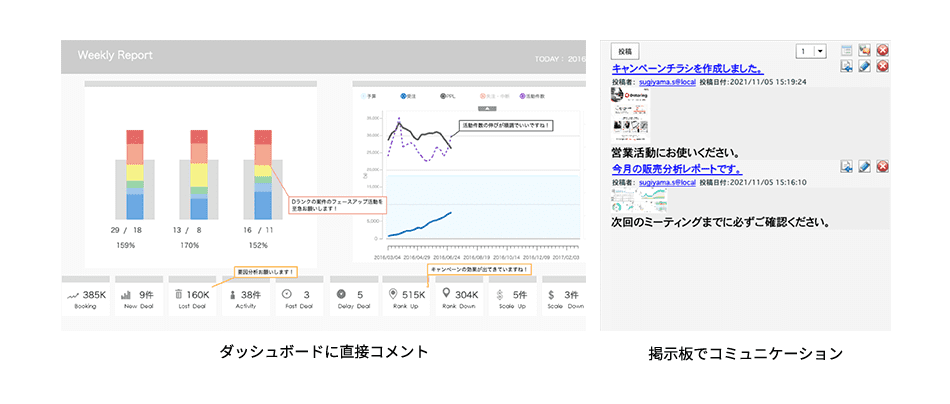
Task: Click the 投稿 post button
Action: click(625, 51)
